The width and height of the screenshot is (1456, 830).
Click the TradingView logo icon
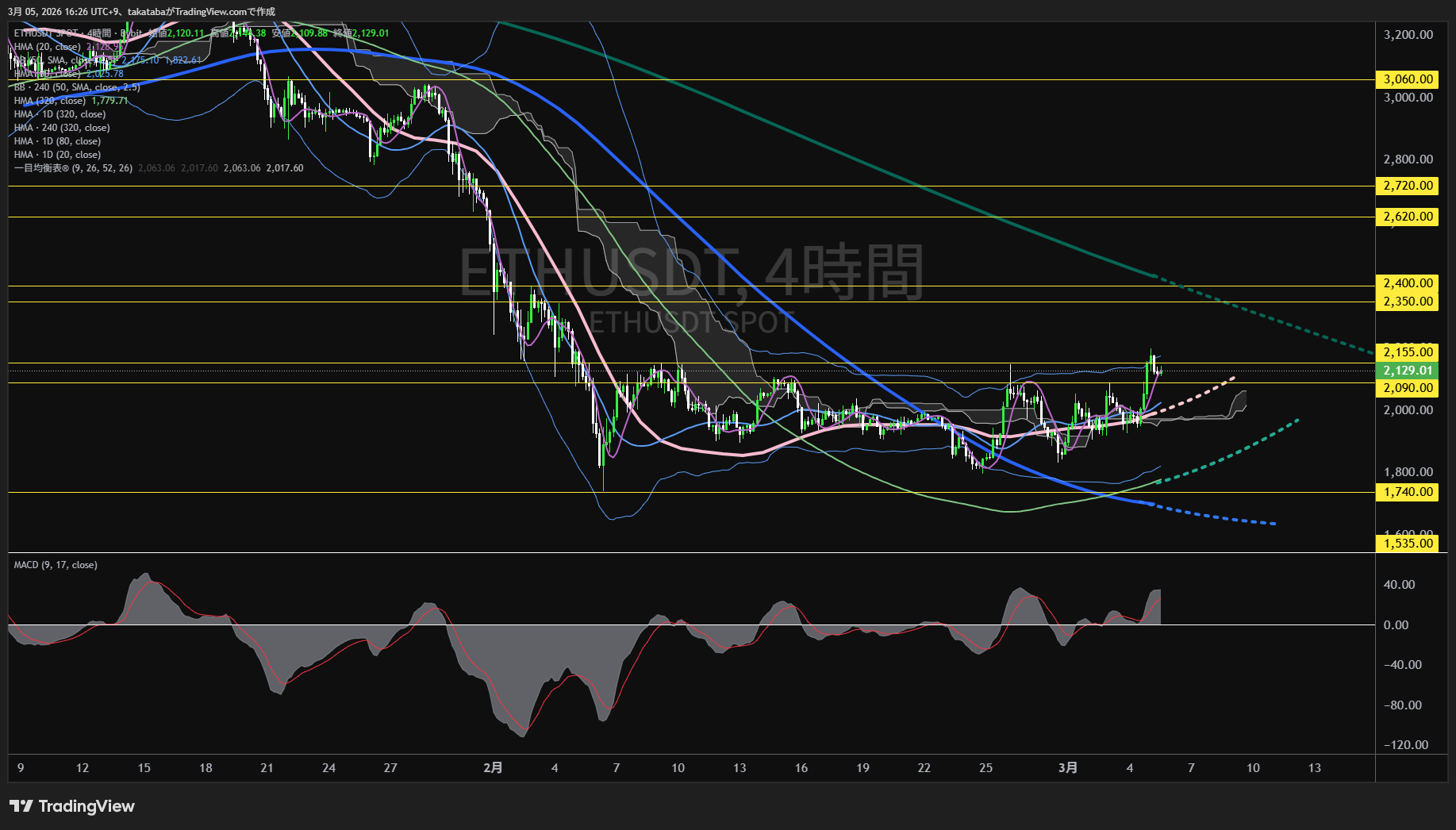[21, 806]
